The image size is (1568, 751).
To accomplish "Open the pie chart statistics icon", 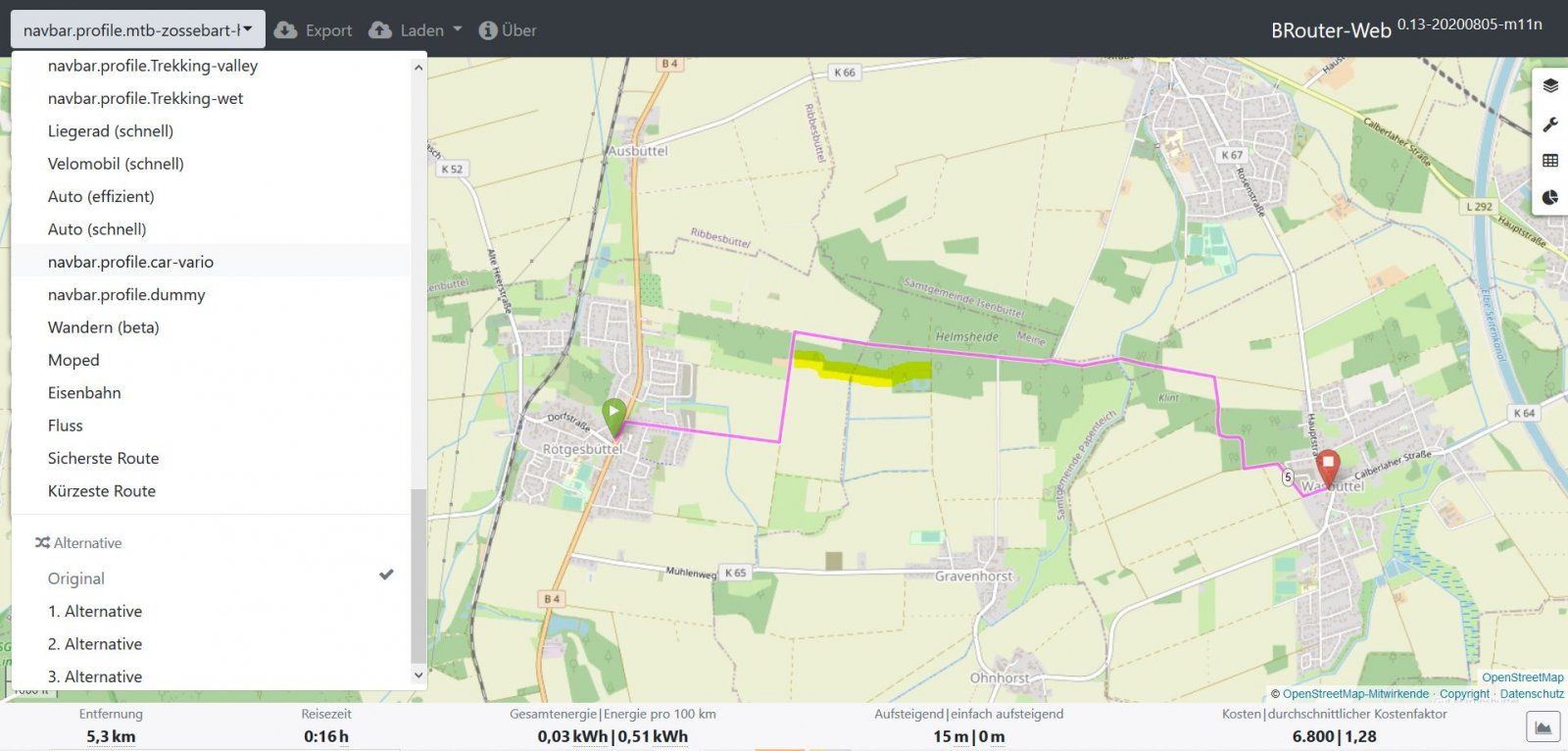I will [x=1549, y=197].
